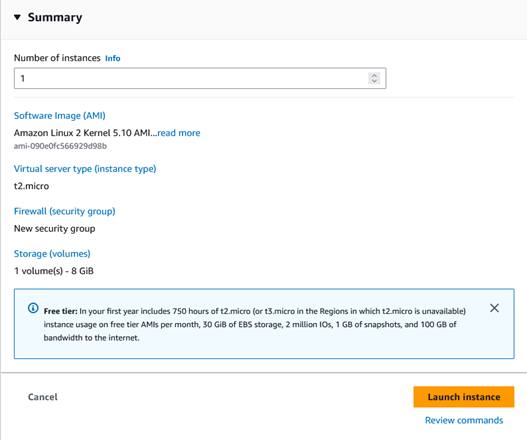Open Review commands link
The width and height of the screenshot is (527, 440).
pos(464,420)
